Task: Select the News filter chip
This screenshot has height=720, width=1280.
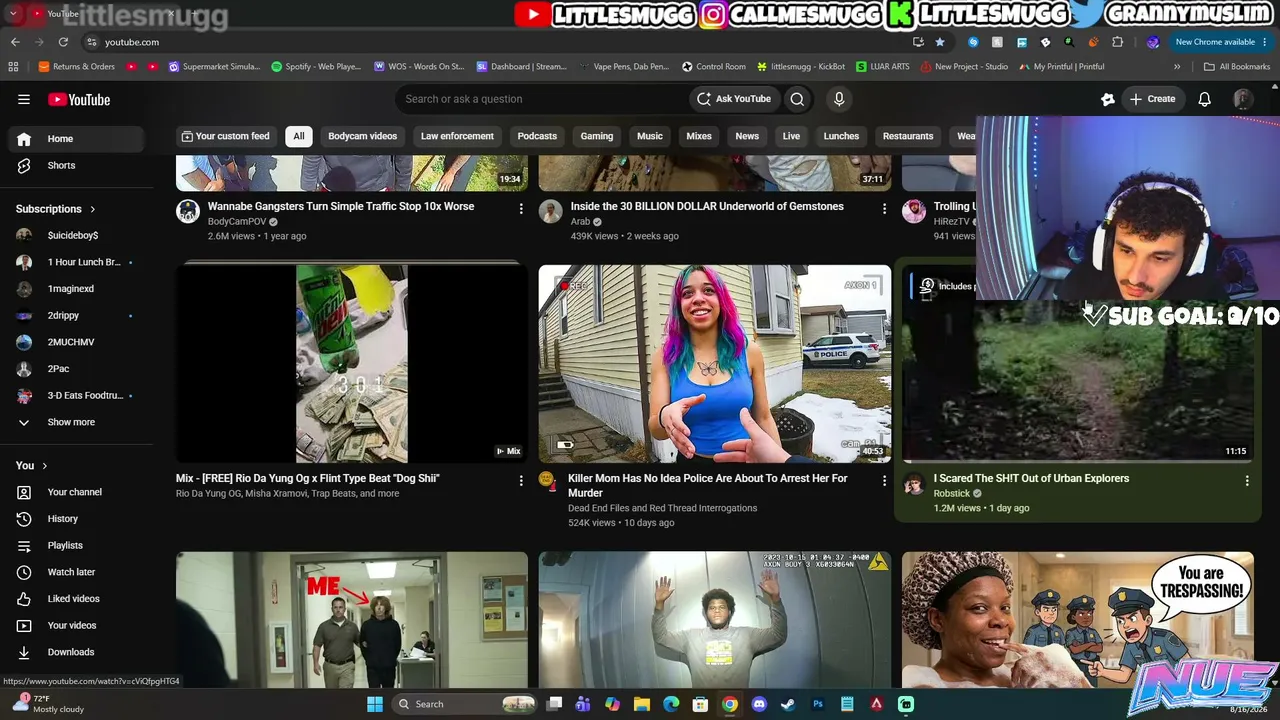Action: click(x=747, y=136)
